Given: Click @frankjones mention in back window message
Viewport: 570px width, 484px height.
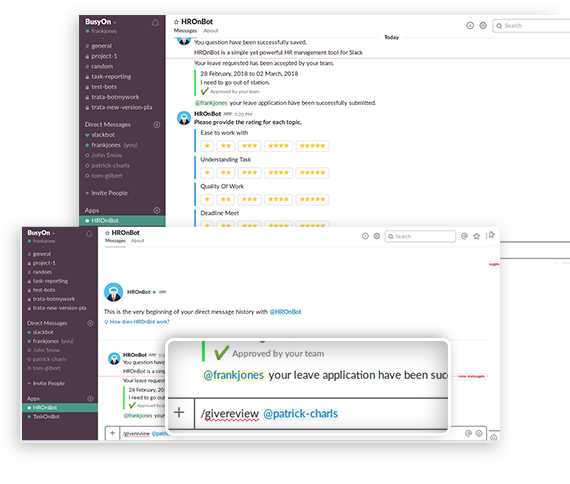Looking at the screenshot, I should 211,103.
